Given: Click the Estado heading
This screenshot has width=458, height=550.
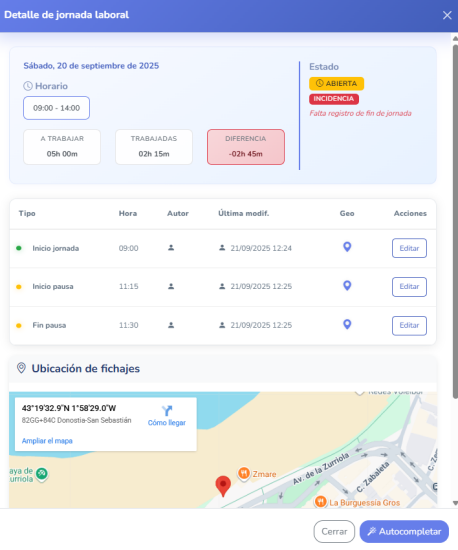Looking at the screenshot, I should pos(324,67).
